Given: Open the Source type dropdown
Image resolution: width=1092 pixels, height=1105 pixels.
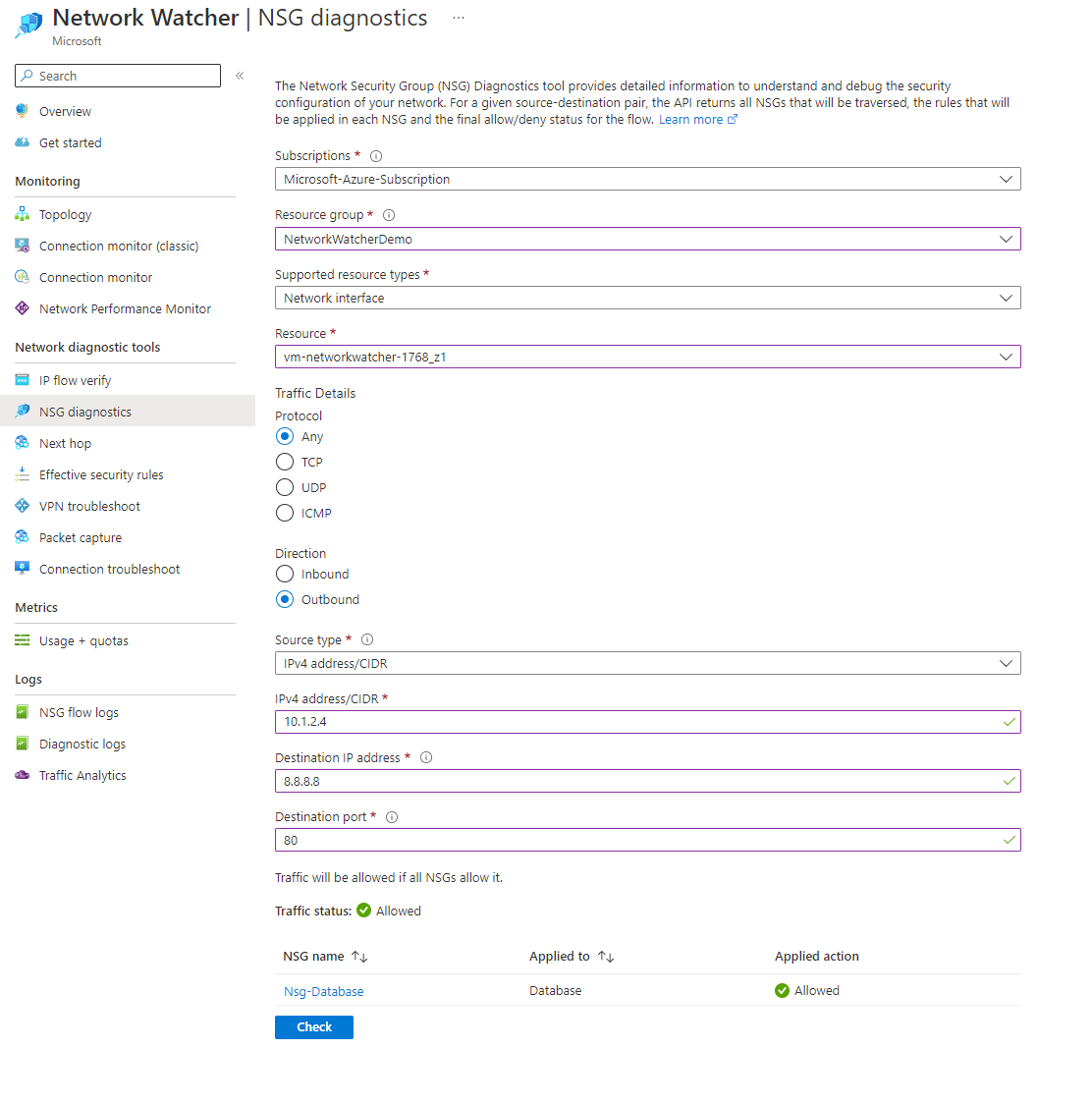Looking at the screenshot, I should 647,663.
